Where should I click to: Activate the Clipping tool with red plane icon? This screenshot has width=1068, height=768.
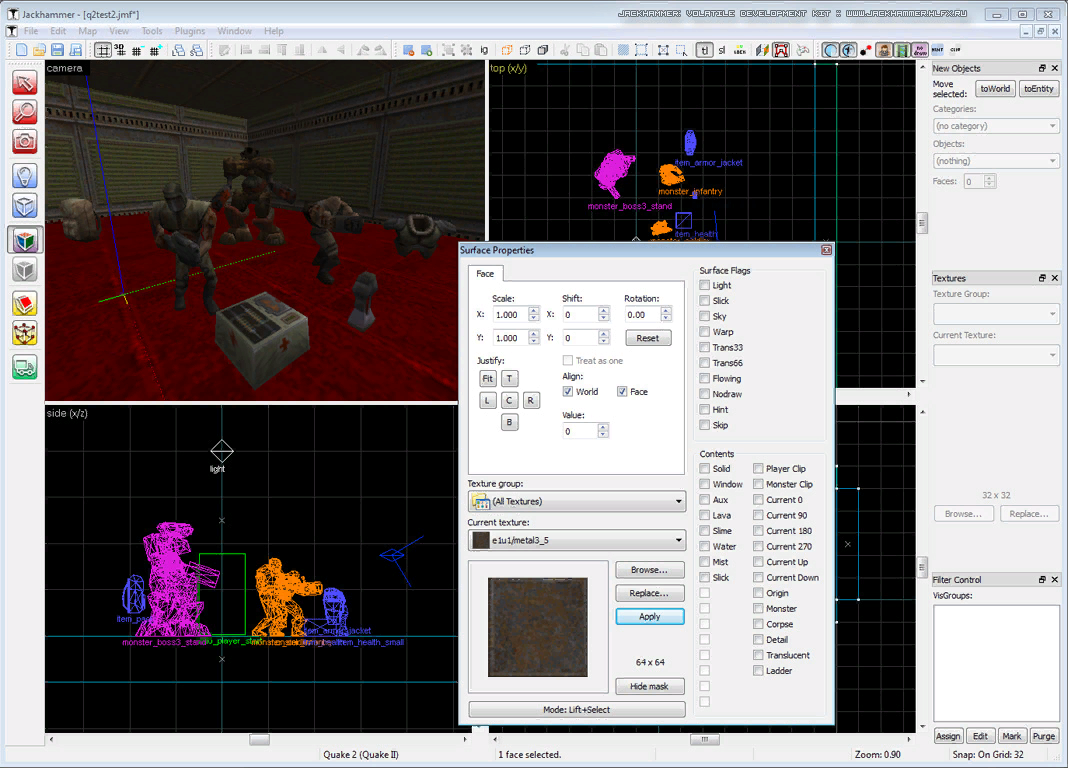[x=25, y=304]
